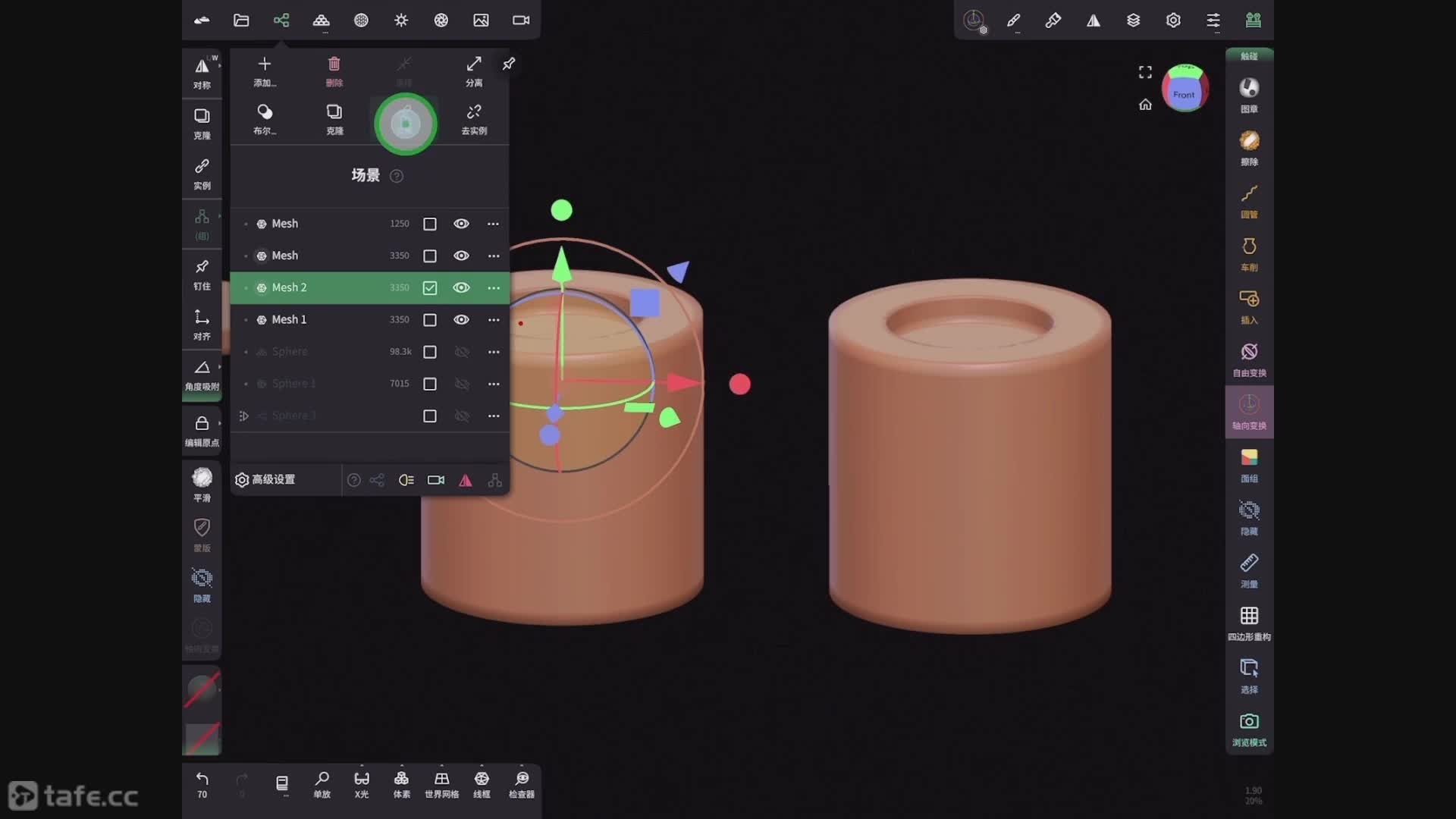Select the 隐藏 hide tool in right toolbar
This screenshot has width=1456, height=819.
(x=1250, y=518)
